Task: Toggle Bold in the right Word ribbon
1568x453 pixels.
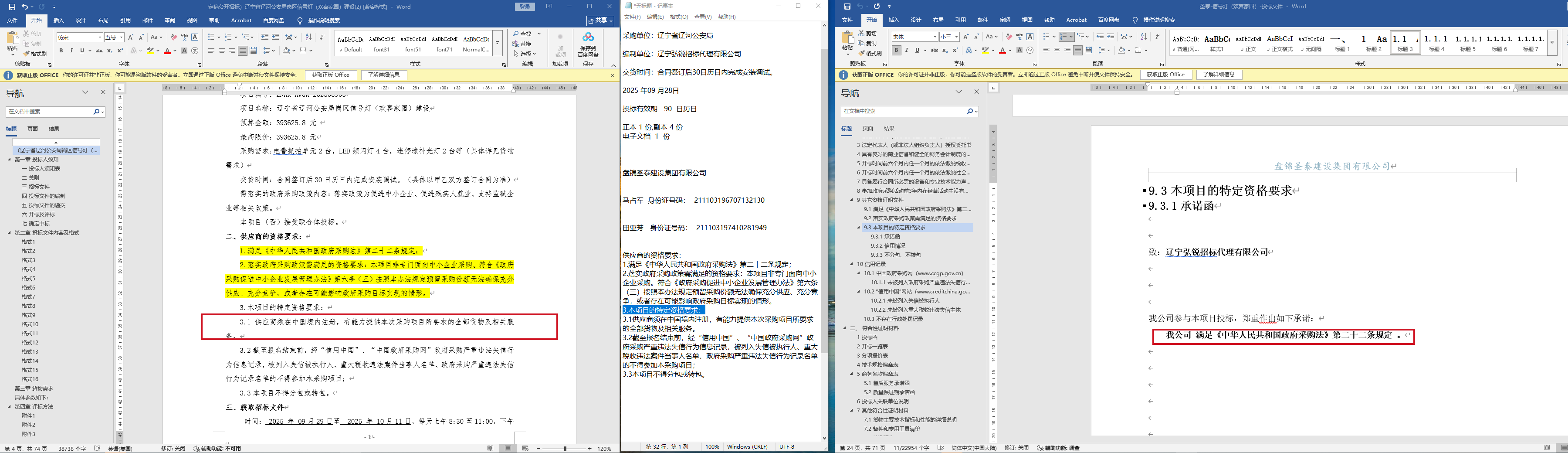Action: pos(896,51)
